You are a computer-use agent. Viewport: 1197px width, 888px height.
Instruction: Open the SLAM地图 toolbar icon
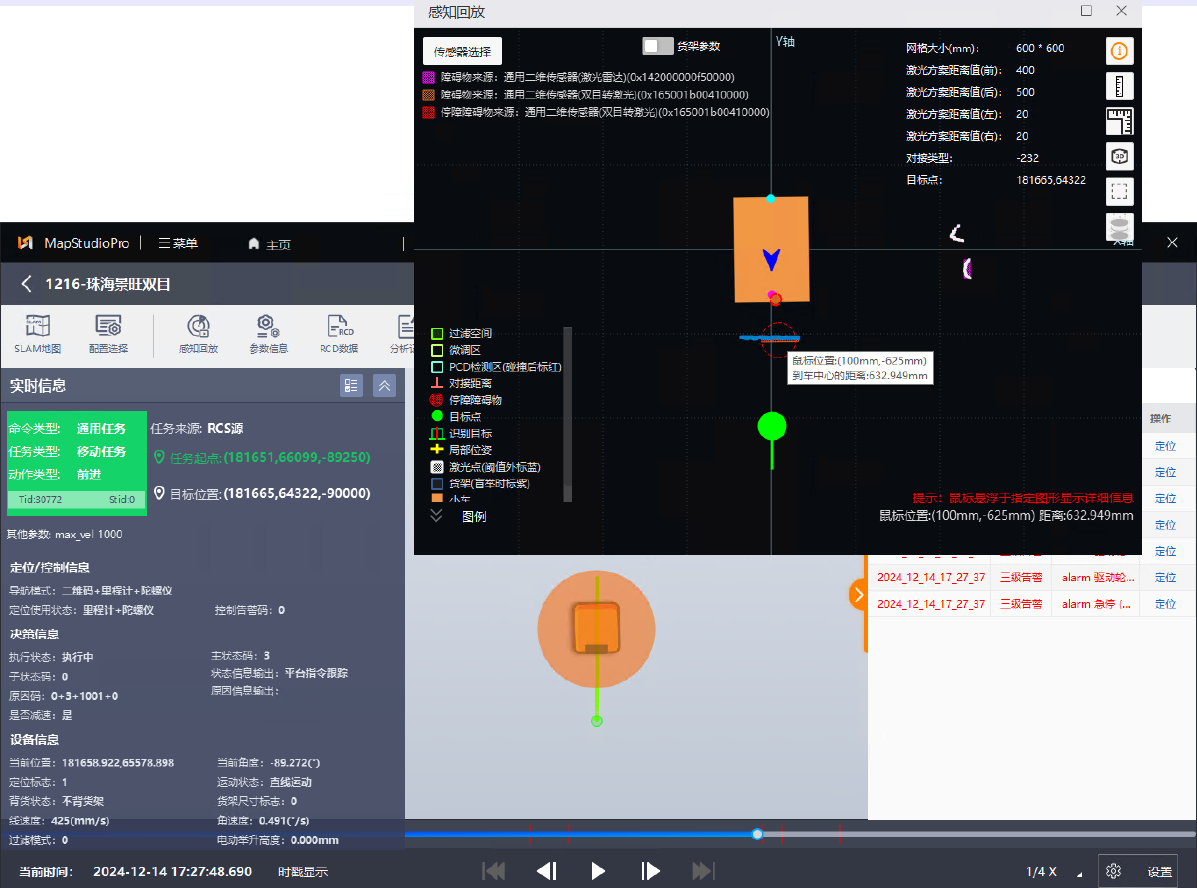pyautogui.click(x=37, y=334)
